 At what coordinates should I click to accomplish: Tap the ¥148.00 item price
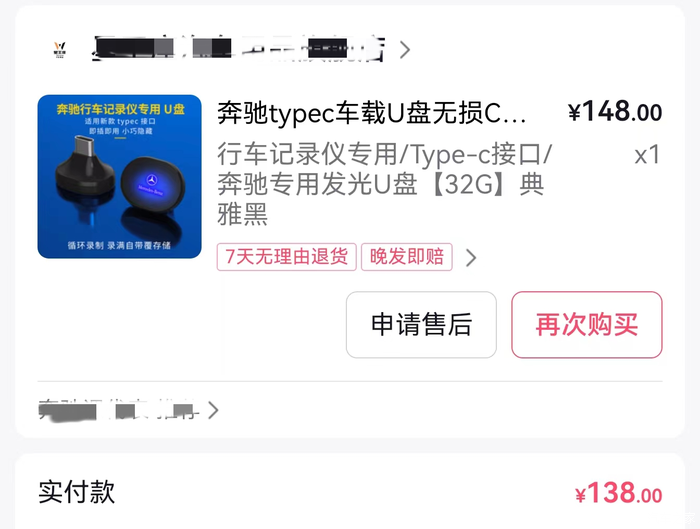click(x=615, y=112)
